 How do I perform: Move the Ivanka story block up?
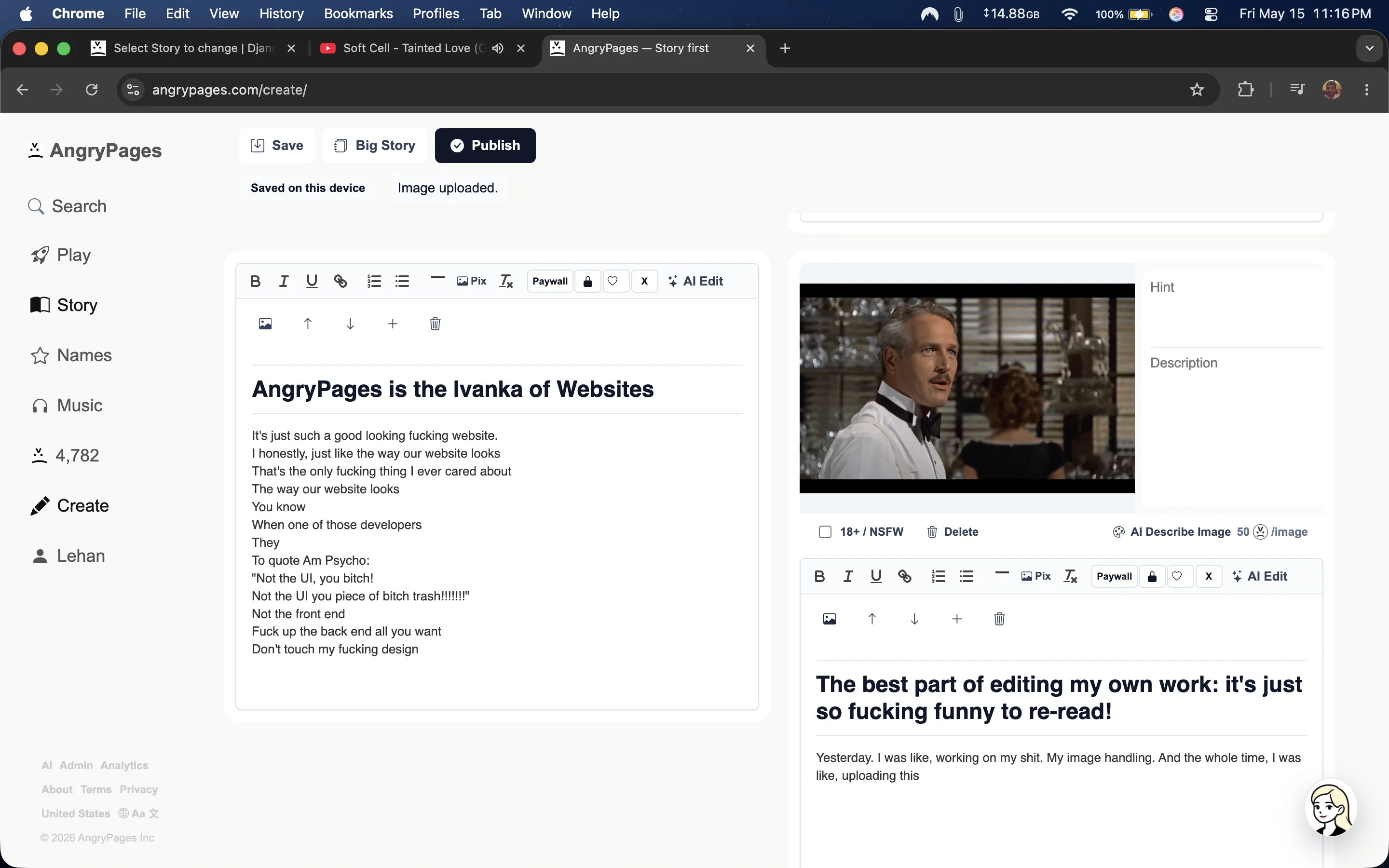pyautogui.click(x=308, y=324)
